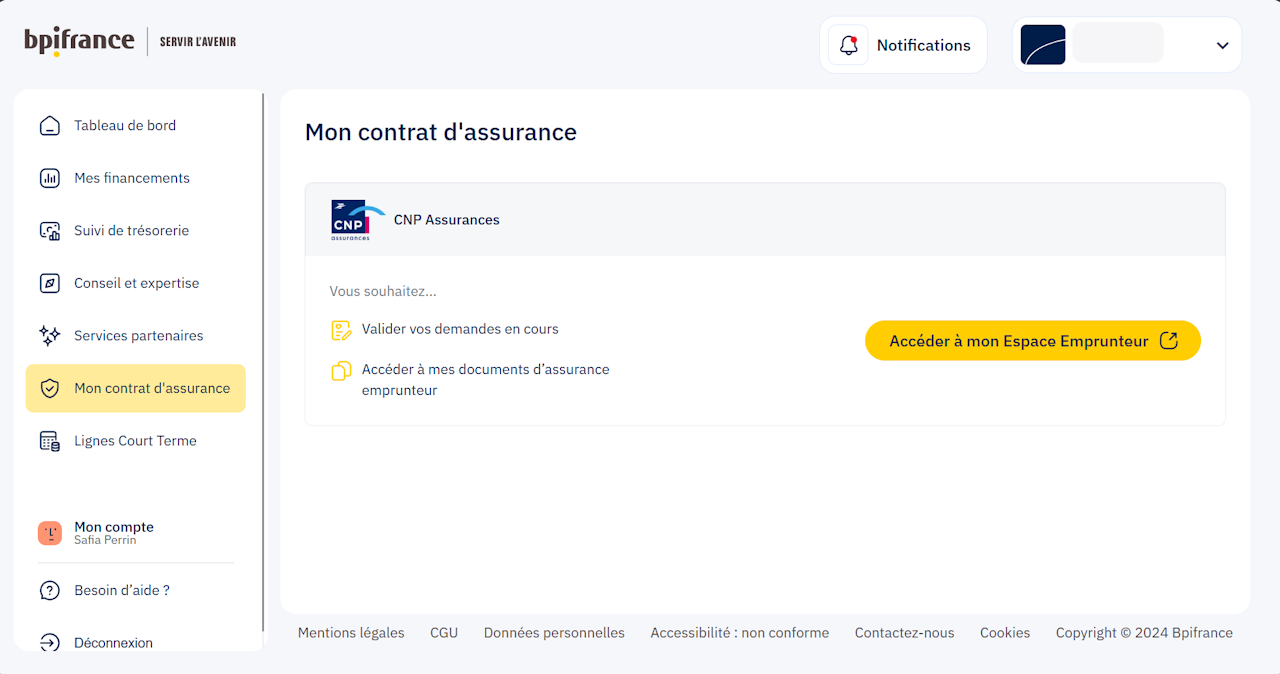This screenshot has width=1280, height=674.
Task: Click the sidebar vertical scrollbar
Action: [x=263, y=360]
